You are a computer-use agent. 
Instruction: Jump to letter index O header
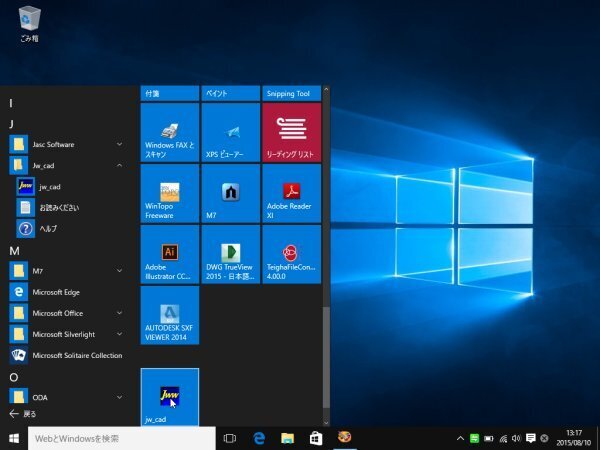pyautogui.click(x=14, y=377)
